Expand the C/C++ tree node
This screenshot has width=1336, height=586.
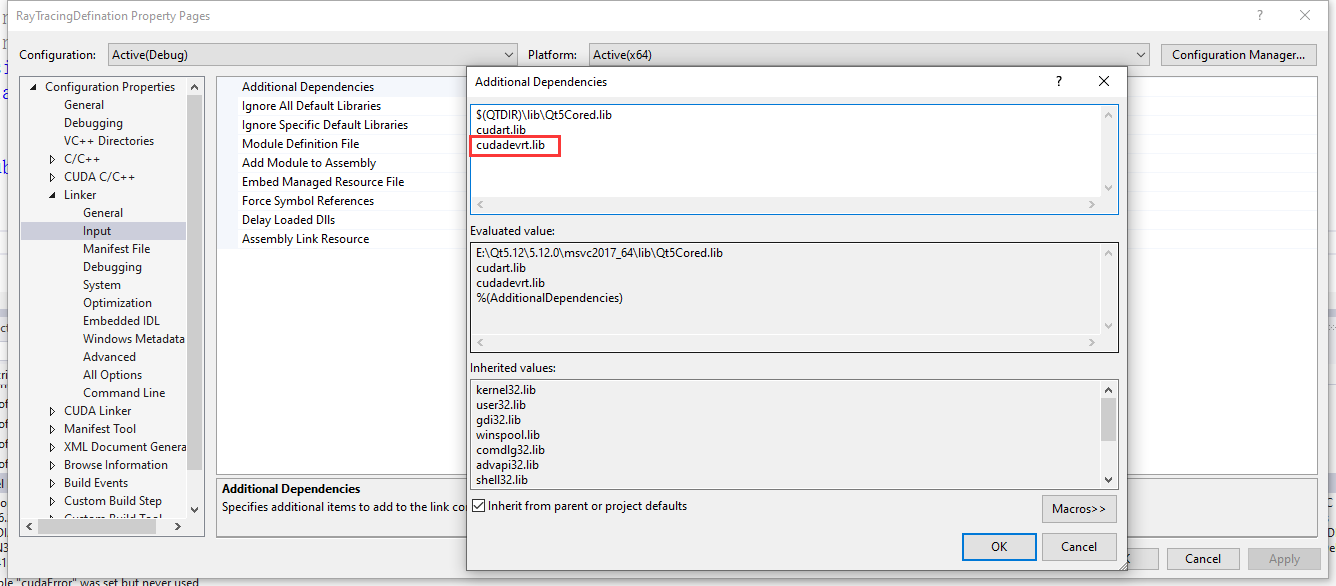(x=54, y=158)
